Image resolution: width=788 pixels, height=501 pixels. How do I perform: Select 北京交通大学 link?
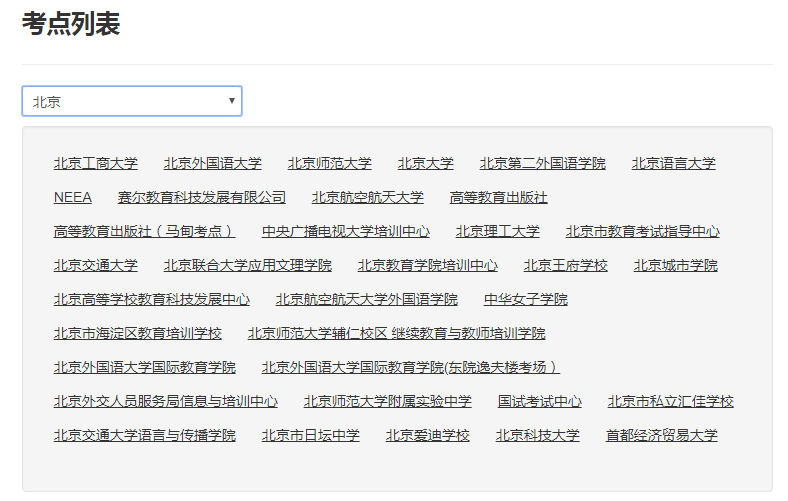click(x=95, y=265)
